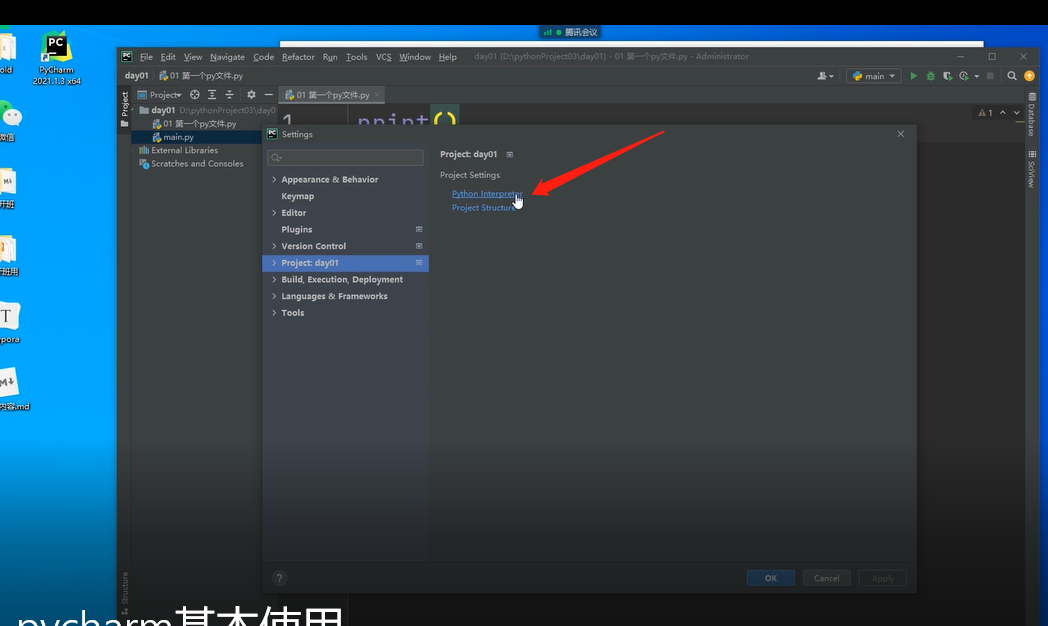Close the 01 第一个py文件.py editor tab
This screenshot has width=1048, height=626.
377,95
